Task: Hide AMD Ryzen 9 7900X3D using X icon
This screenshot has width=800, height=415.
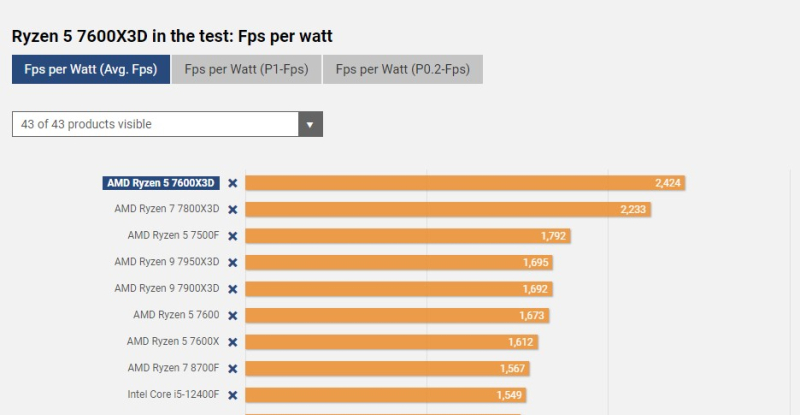Action: coord(232,289)
